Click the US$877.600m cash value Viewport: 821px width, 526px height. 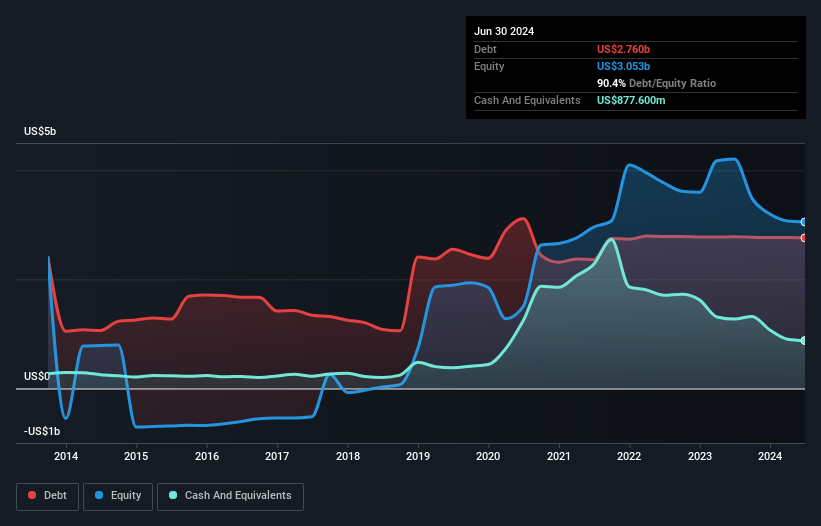tap(631, 100)
